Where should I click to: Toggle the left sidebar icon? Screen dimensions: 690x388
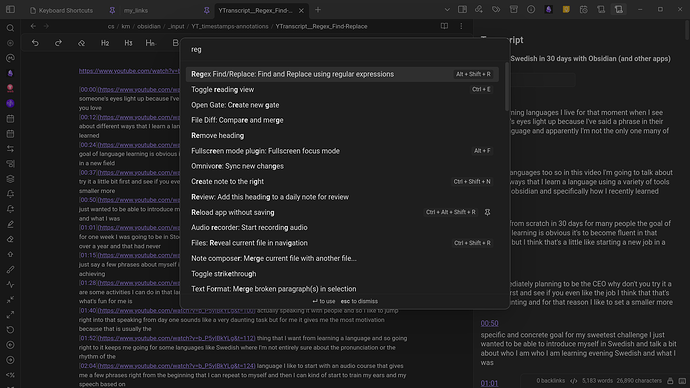point(10,10)
